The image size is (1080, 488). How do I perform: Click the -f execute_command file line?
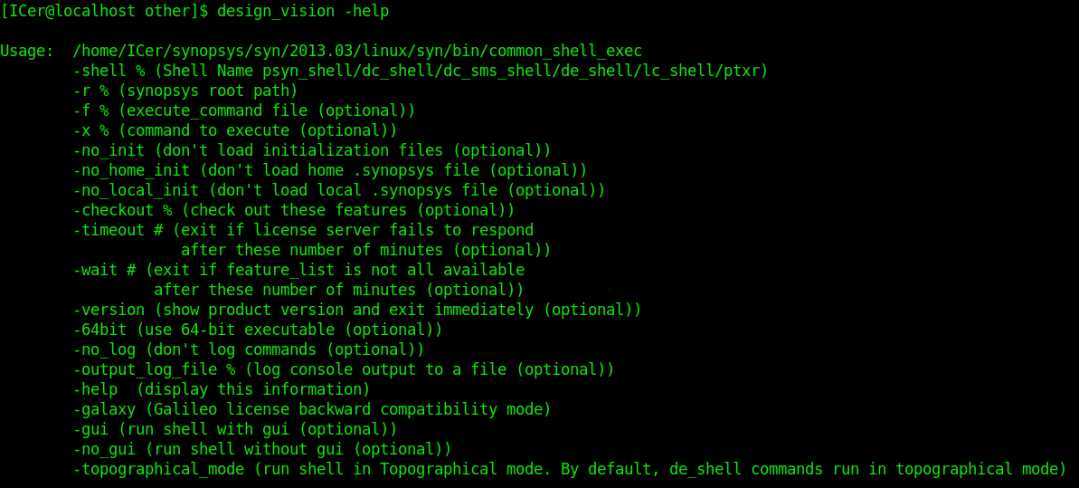(244, 110)
